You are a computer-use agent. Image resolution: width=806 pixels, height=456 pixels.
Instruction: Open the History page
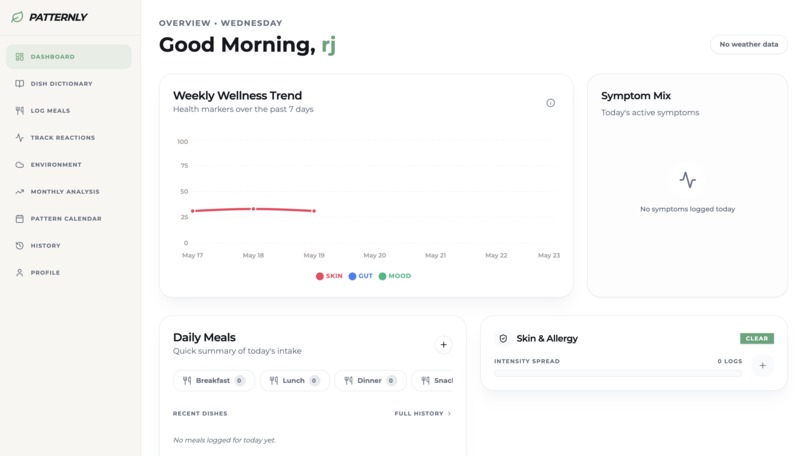tap(69, 245)
